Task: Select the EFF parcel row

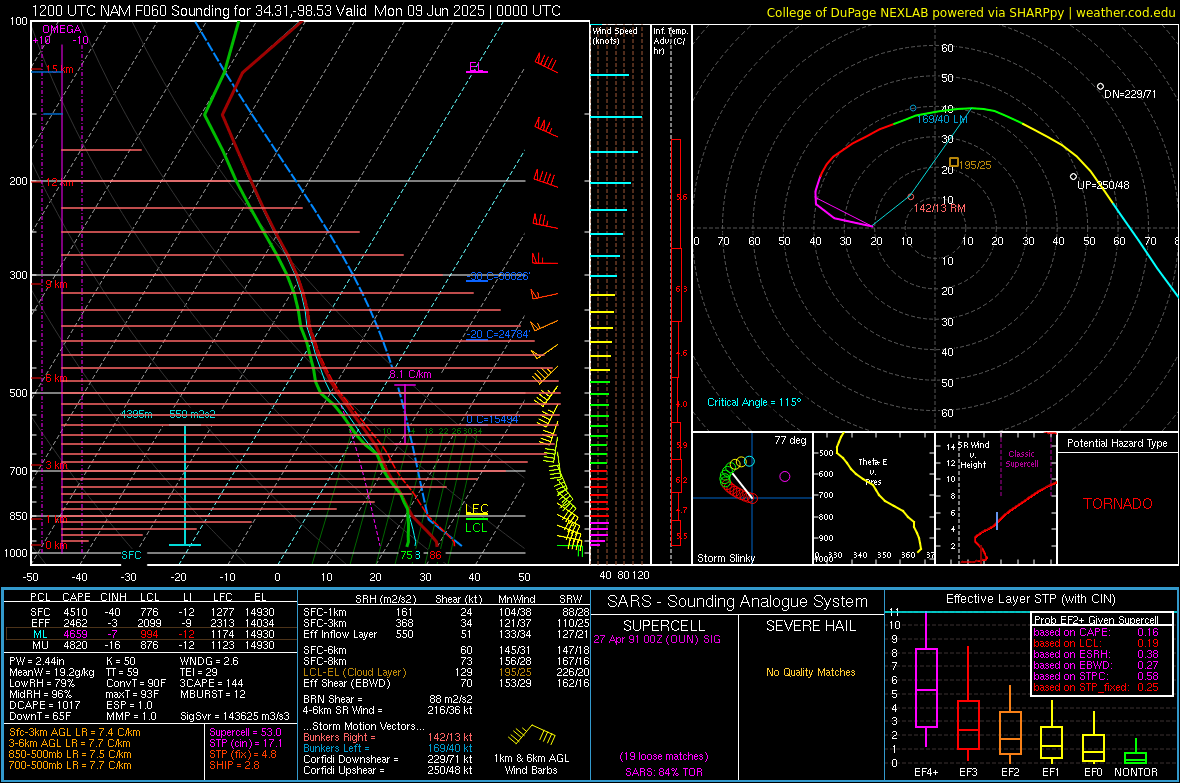Action: (151, 623)
